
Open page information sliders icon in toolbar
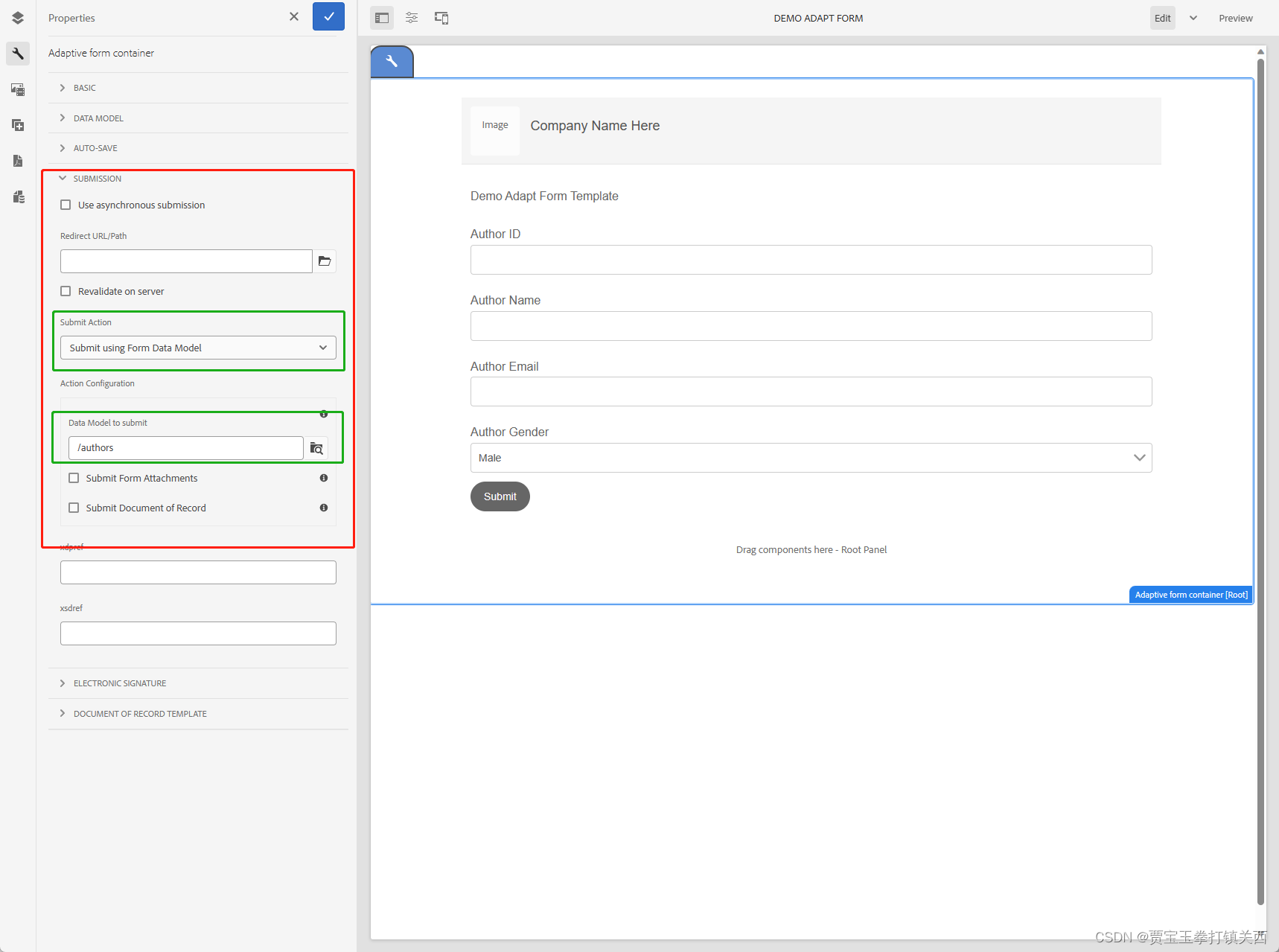[412, 18]
